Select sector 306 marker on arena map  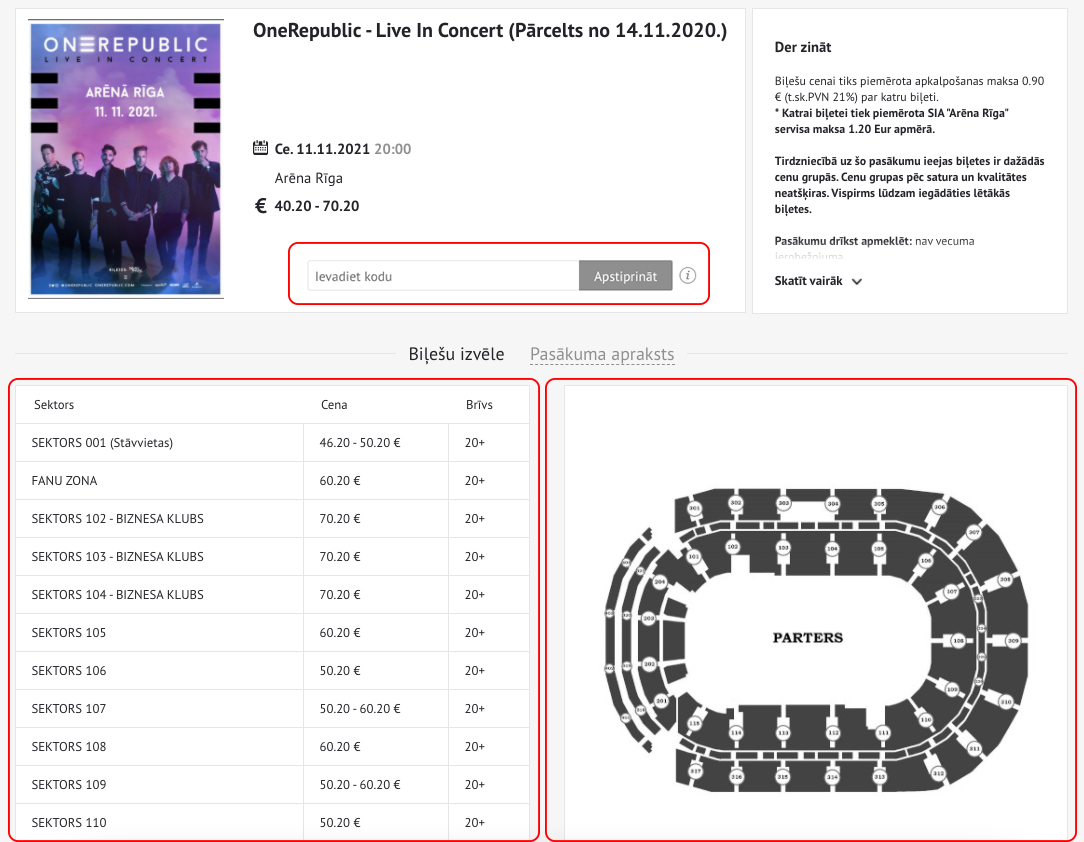[x=940, y=507]
